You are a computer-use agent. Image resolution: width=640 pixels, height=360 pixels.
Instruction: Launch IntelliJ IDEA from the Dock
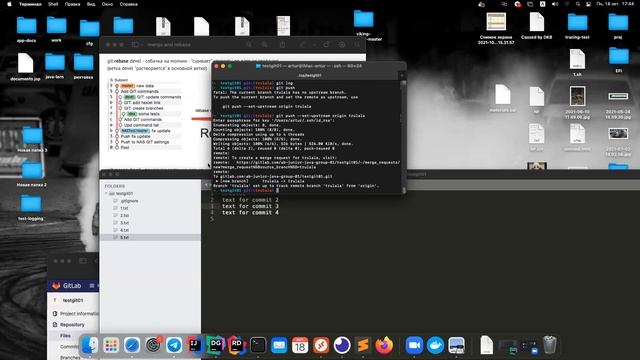pyautogui.click(x=195, y=345)
